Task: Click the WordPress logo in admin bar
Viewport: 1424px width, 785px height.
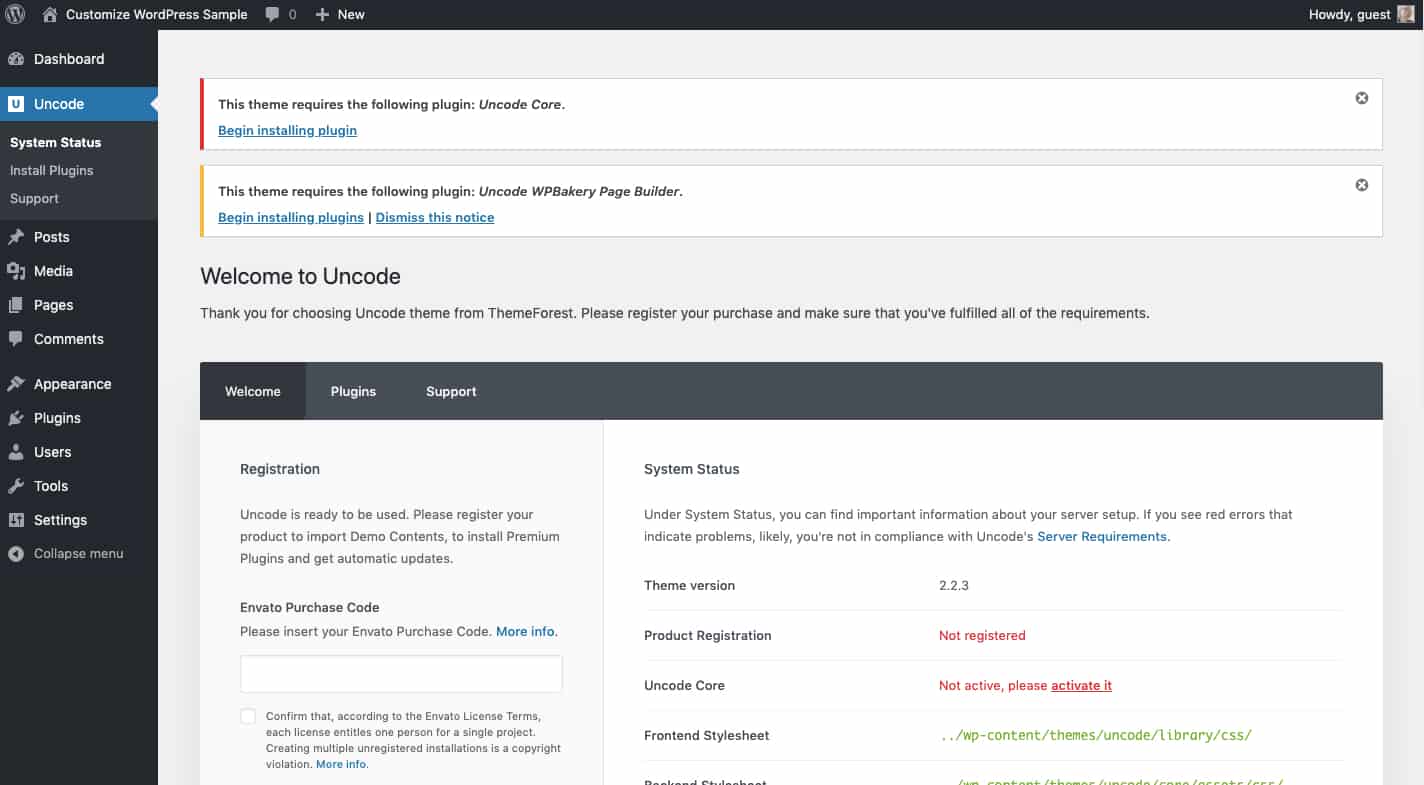Action: pos(15,14)
